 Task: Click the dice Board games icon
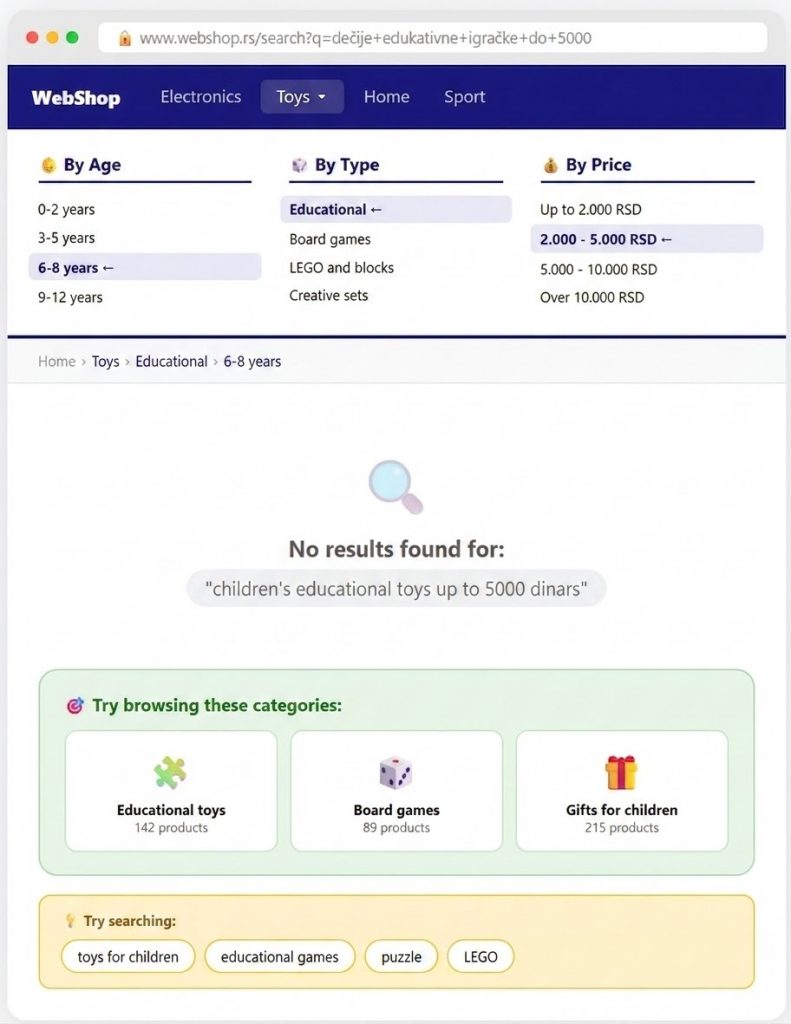click(x=396, y=772)
